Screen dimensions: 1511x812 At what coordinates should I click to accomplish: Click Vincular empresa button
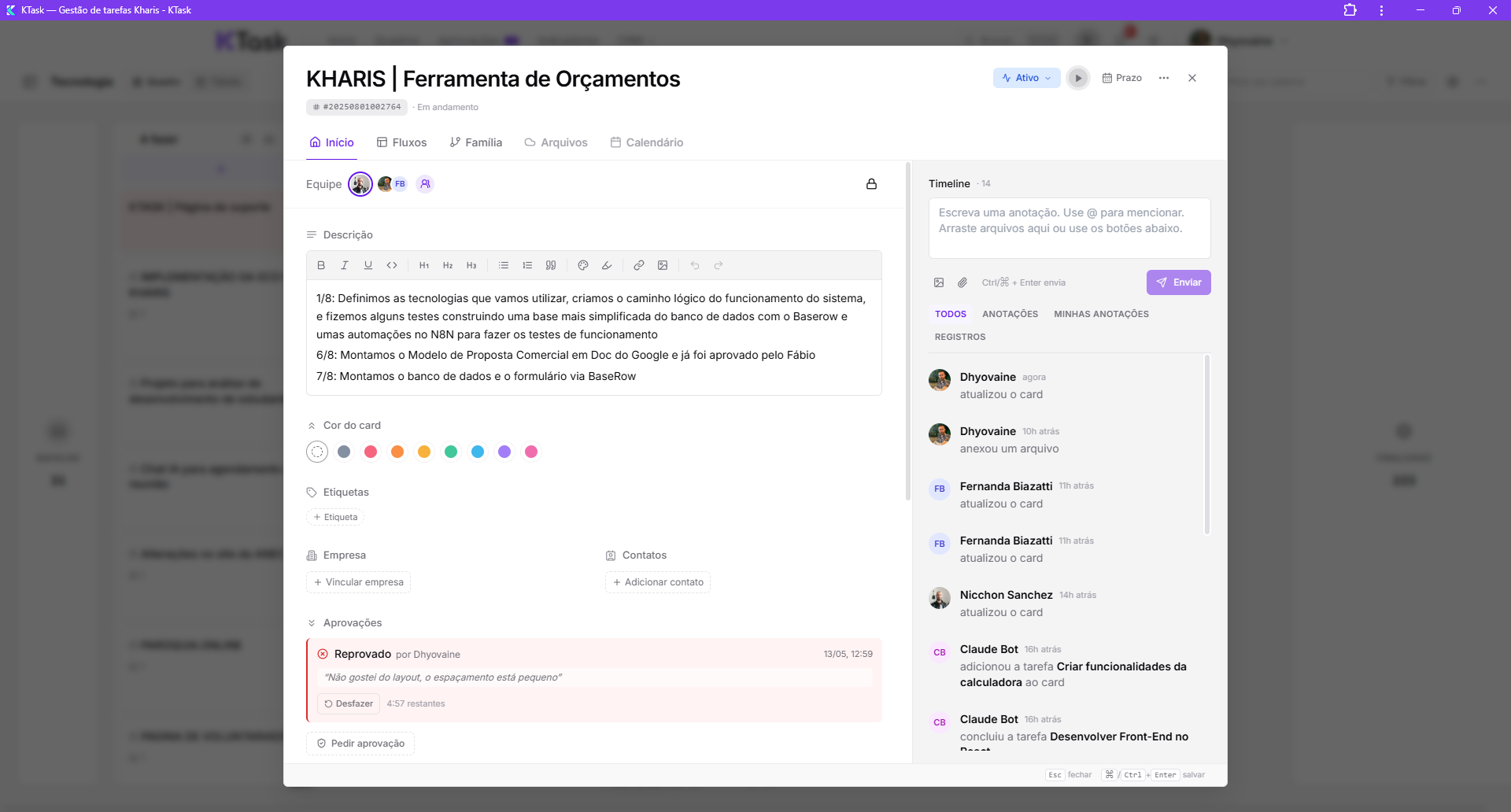point(358,582)
